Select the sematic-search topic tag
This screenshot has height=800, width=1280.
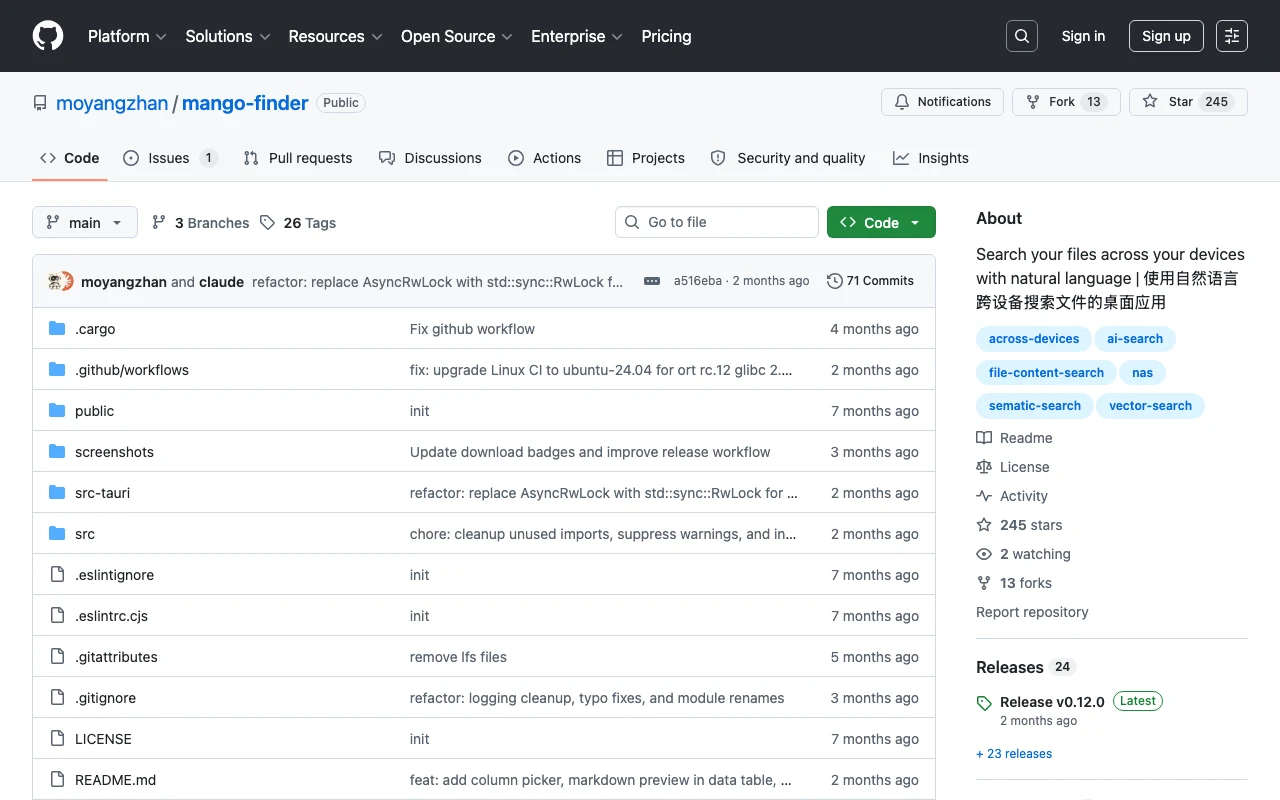click(1035, 406)
